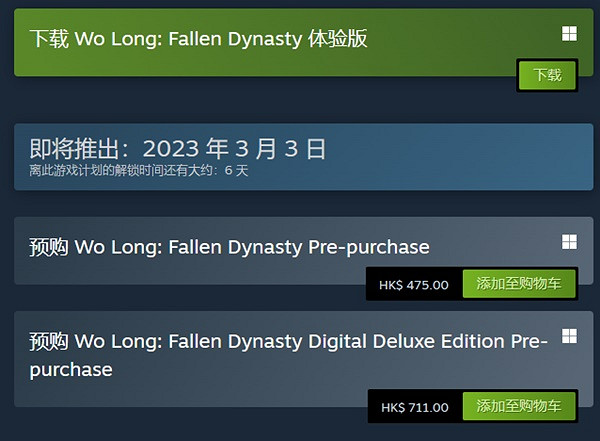Click the 预购 label on the HK$ 475.00 panel
Screen dimensions: 600x441
(48, 247)
